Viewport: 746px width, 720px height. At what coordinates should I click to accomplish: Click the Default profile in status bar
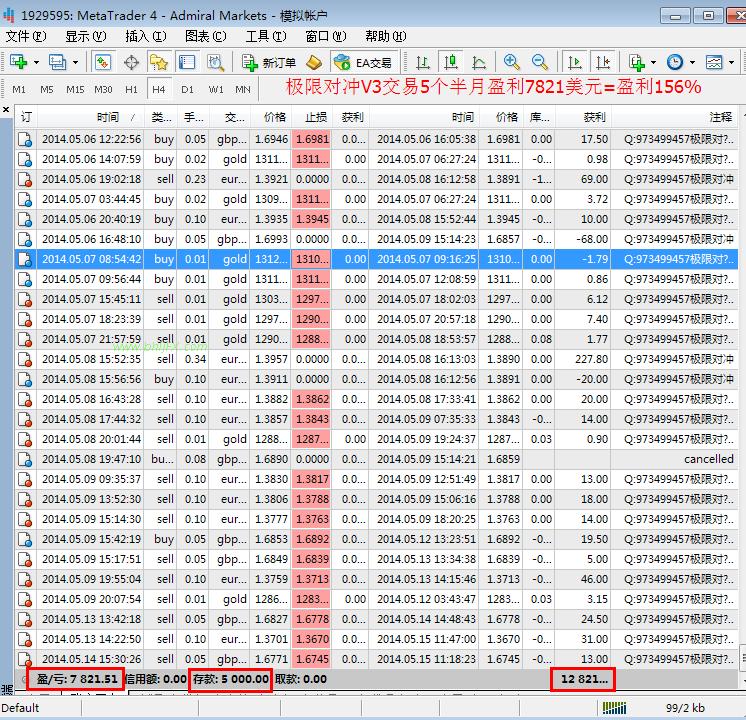[x=20, y=708]
